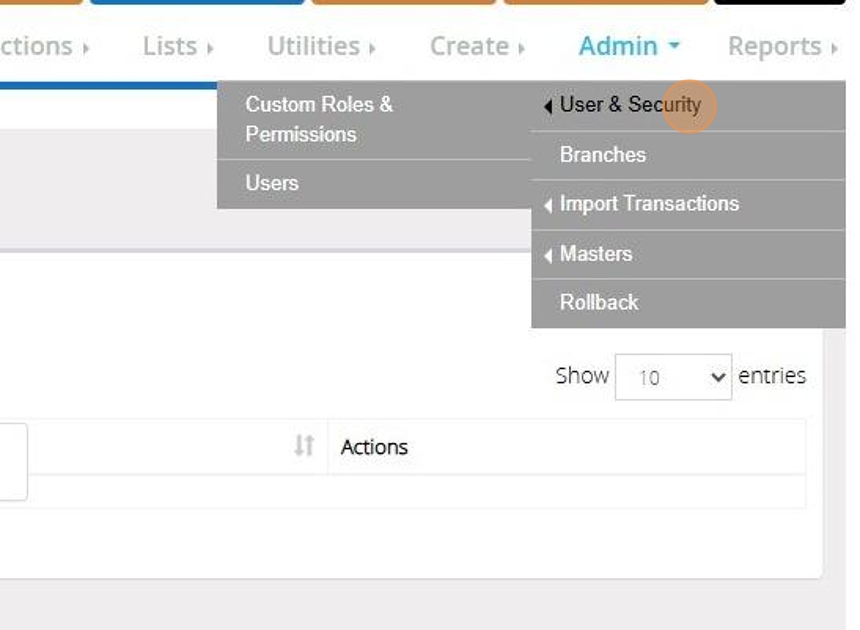Select Branches in the Admin menu
The image size is (860, 630).
pos(603,155)
